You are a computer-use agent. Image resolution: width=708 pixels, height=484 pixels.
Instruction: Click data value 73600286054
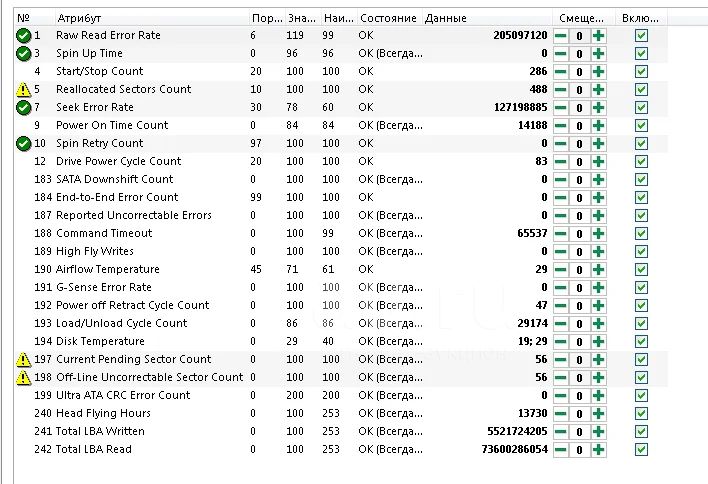click(515, 450)
